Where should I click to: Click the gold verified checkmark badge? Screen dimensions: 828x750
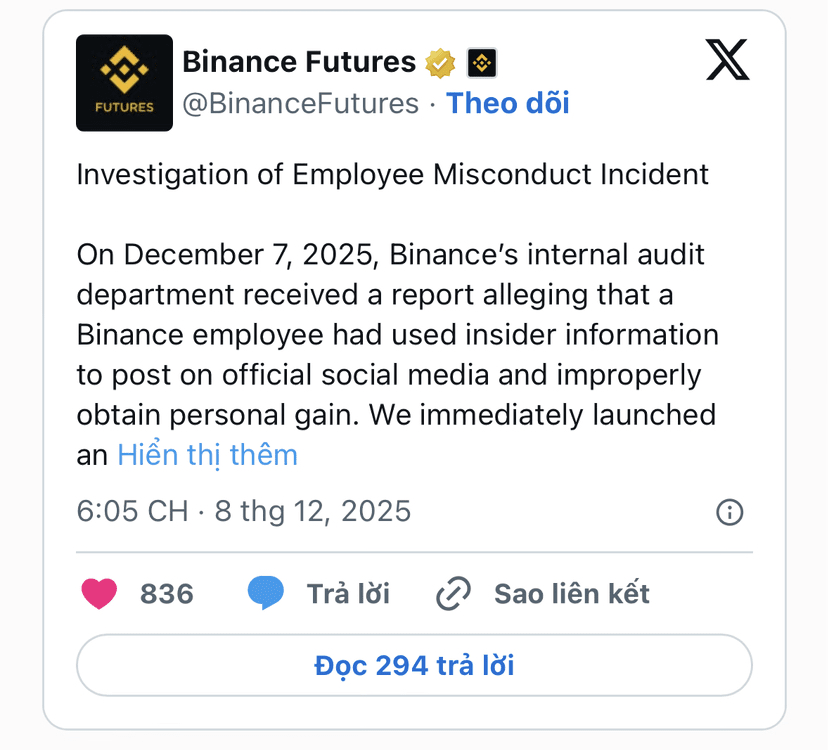(x=440, y=63)
